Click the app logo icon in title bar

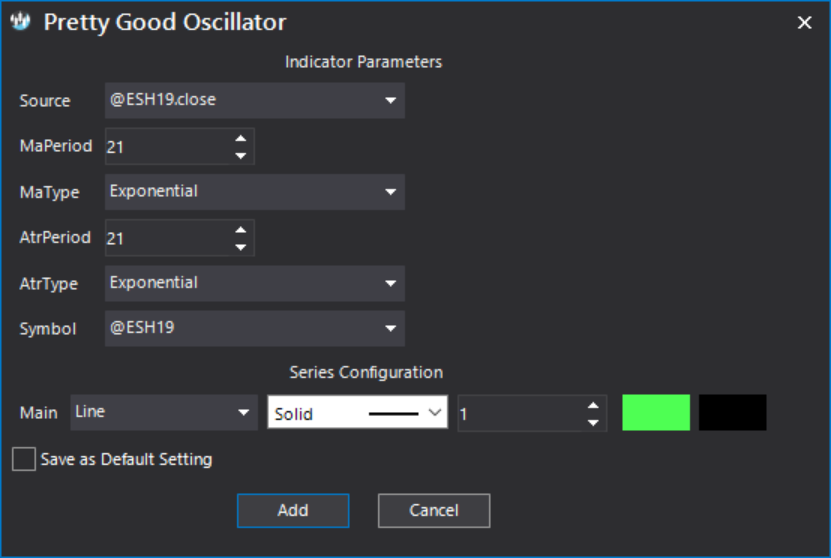coord(20,21)
